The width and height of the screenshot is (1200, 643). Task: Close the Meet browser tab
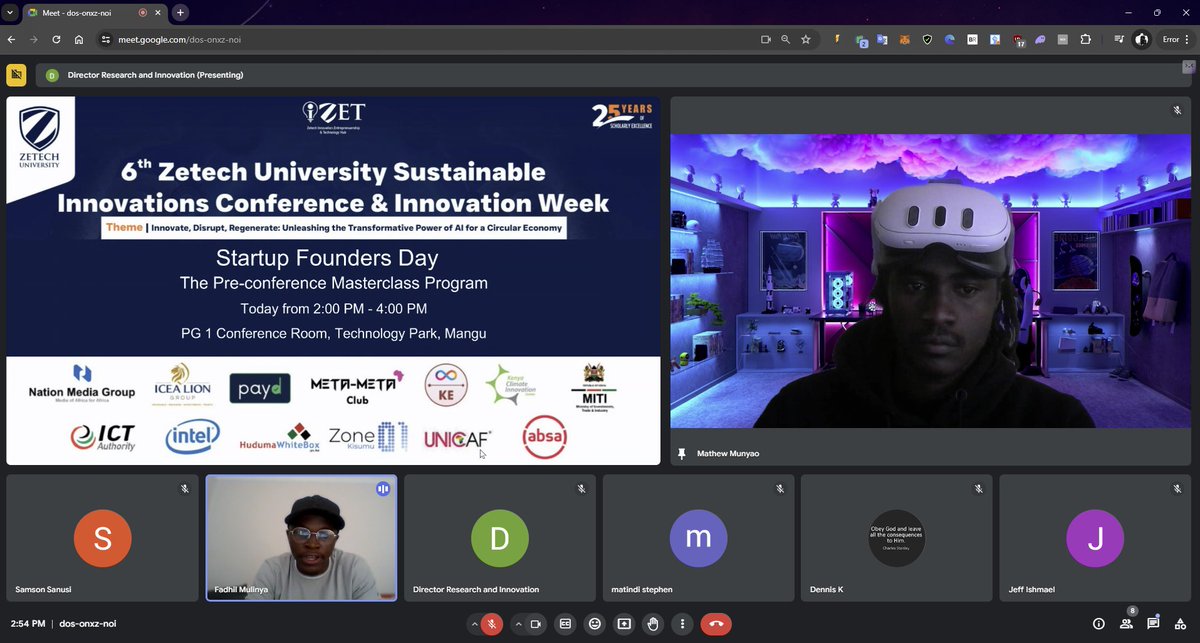(160, 13)
